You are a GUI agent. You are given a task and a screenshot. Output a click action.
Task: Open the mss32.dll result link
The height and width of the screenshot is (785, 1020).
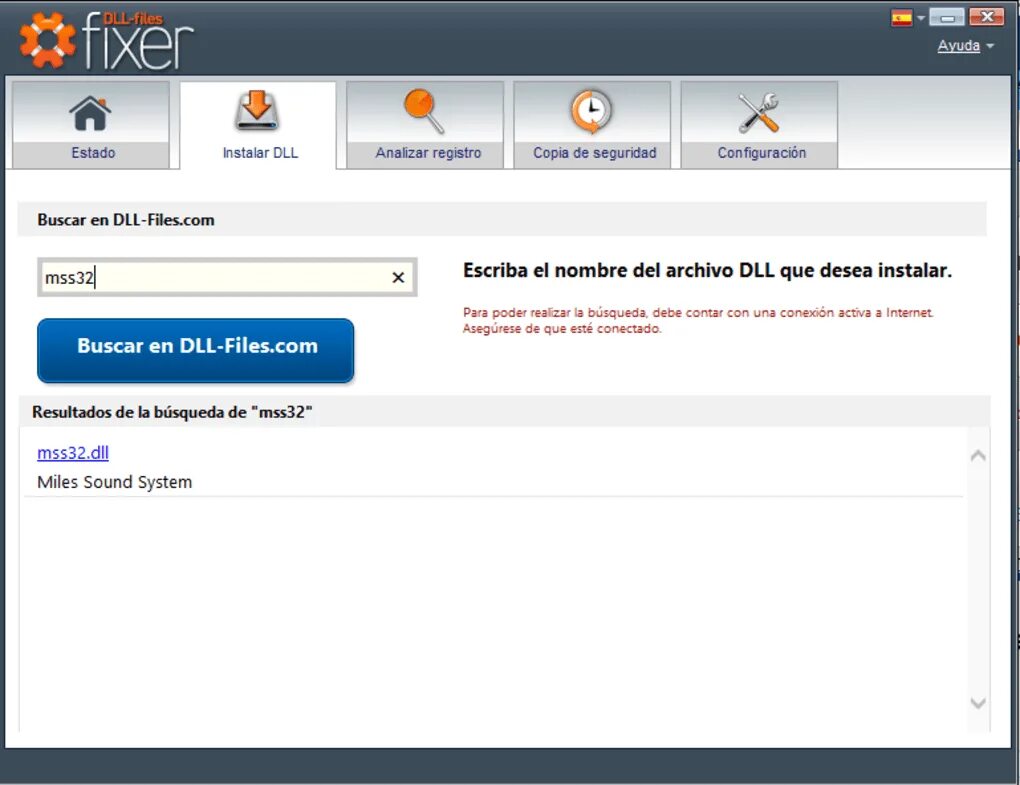click(73, 453)
